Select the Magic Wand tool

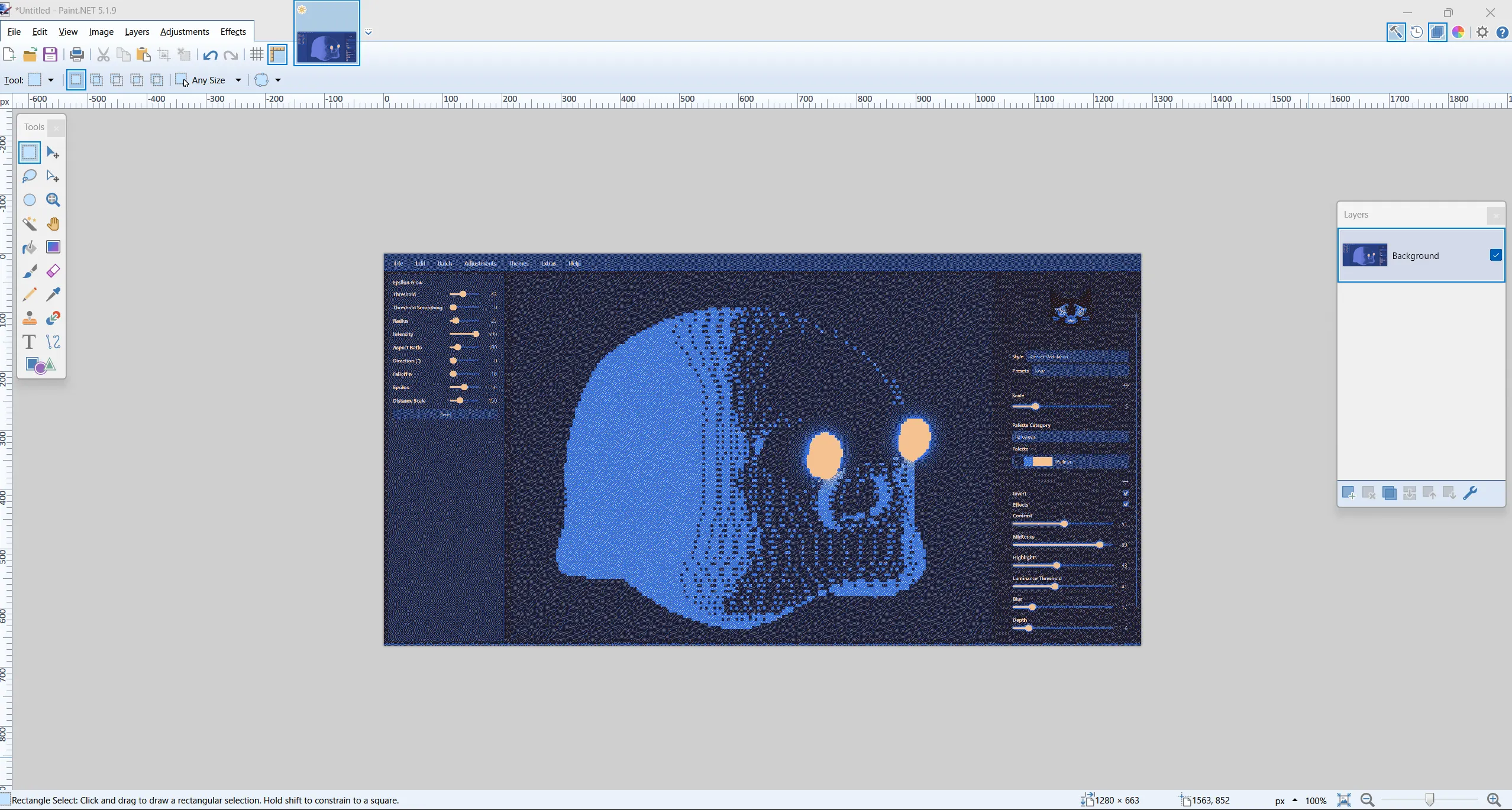click(x=29, y=223)
